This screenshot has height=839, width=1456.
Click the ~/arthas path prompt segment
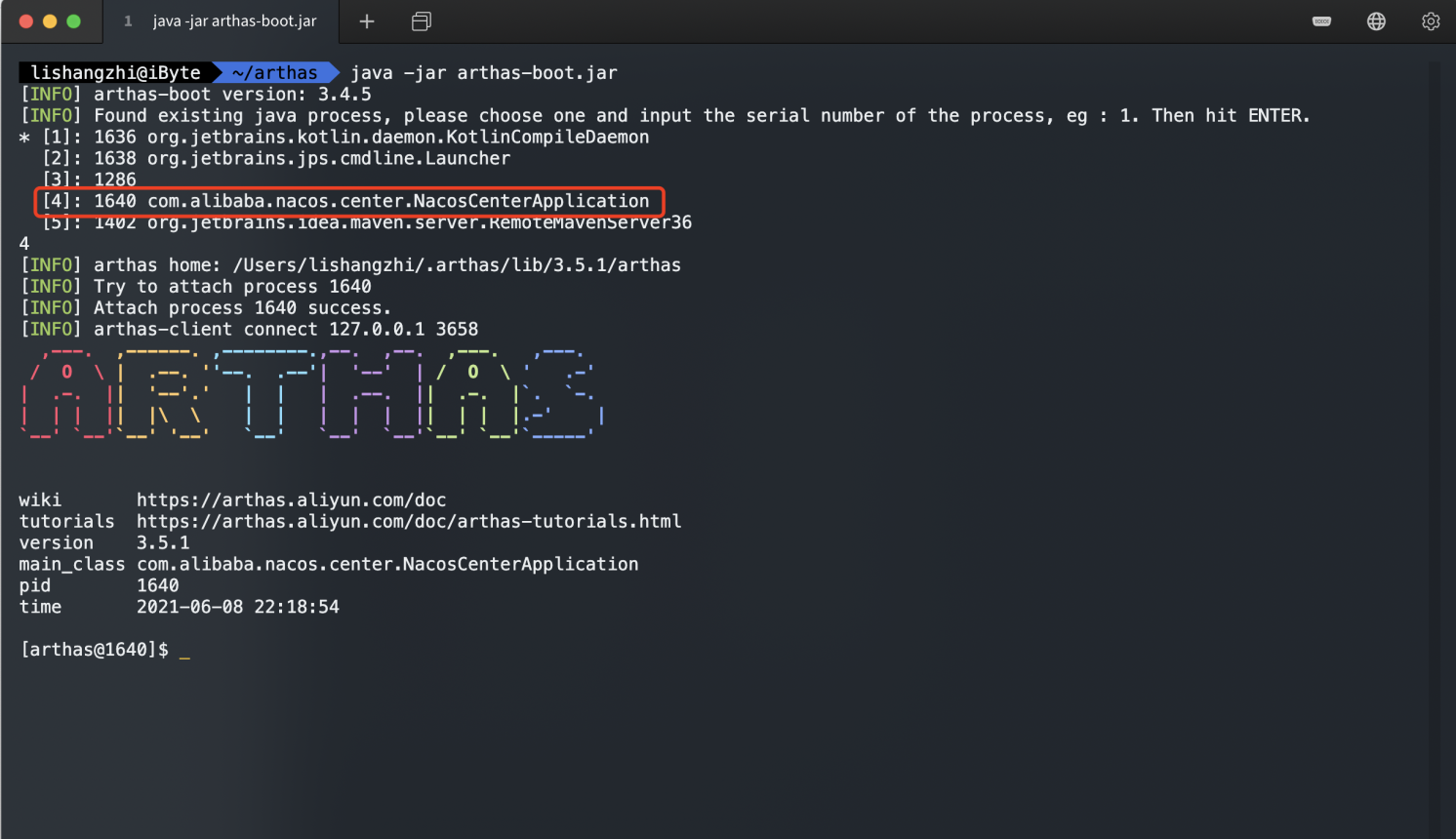[274, 73]
